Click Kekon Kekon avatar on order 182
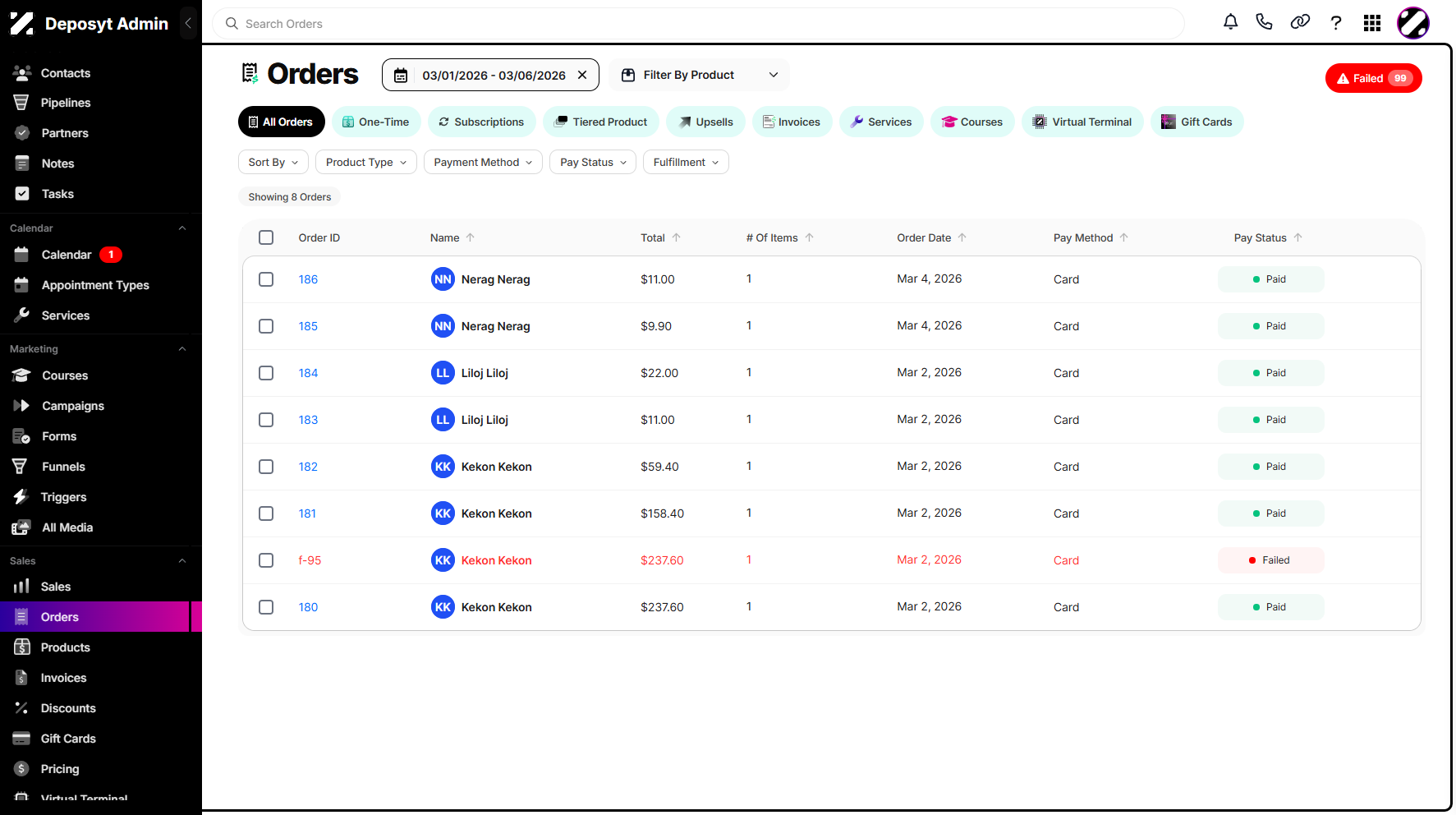 443,467
